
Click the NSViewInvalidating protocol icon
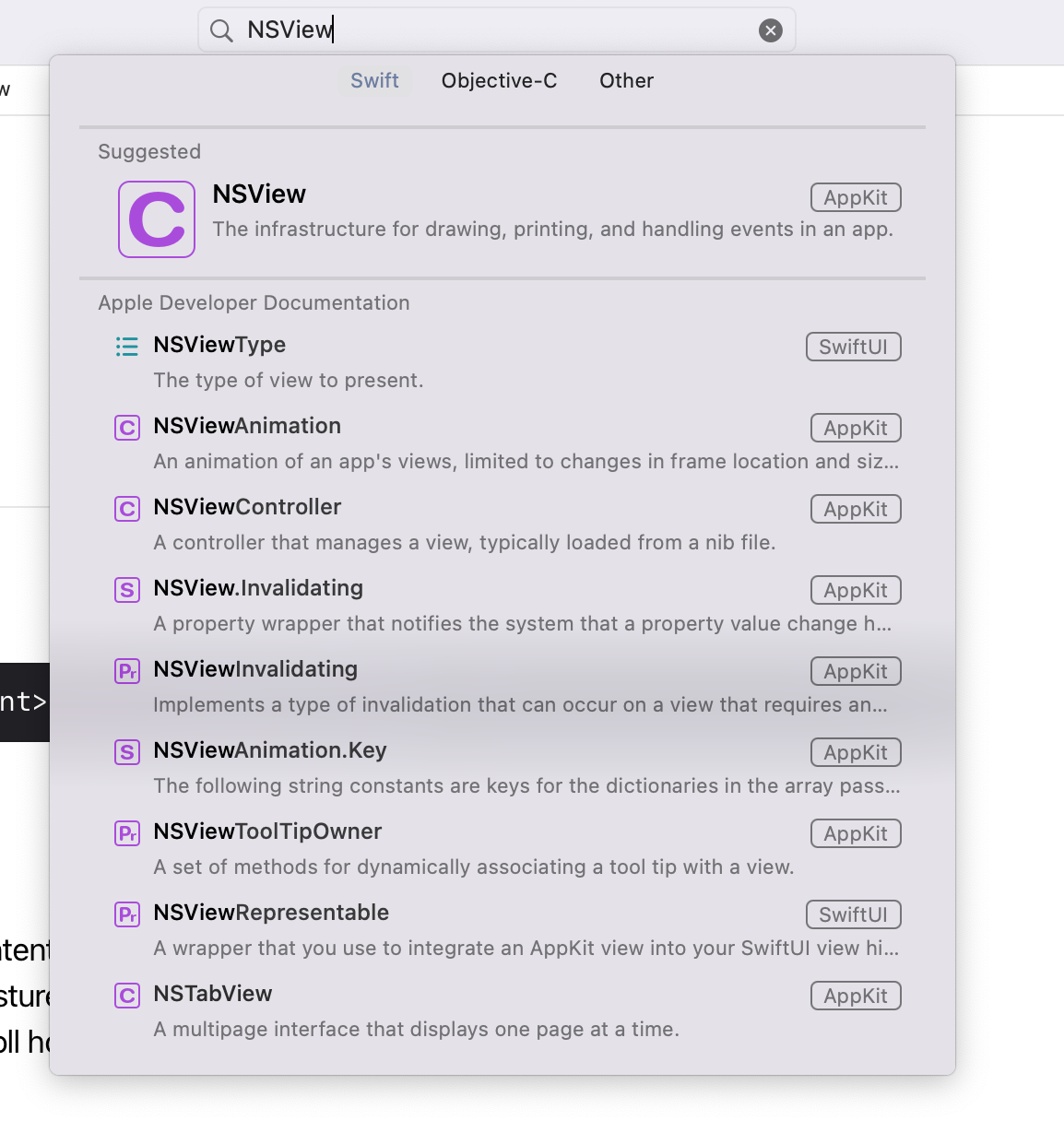pyautogui.click(x=127, y=671)
